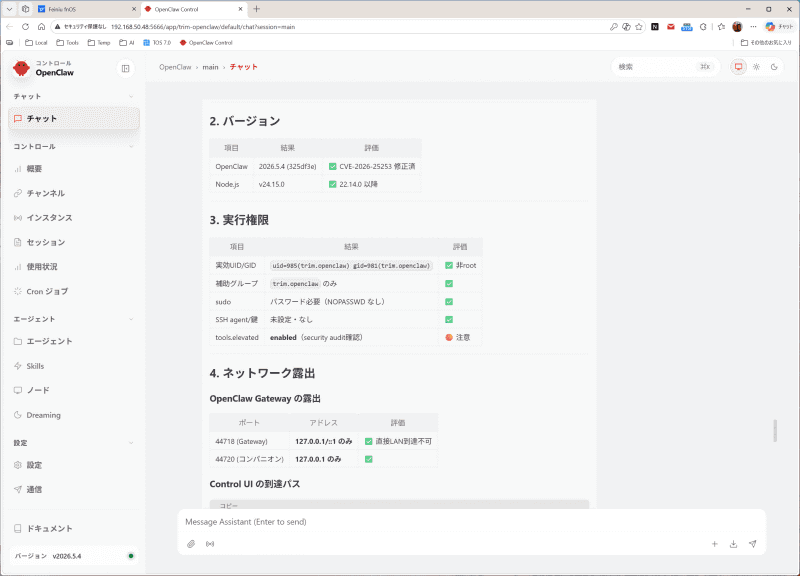The image size is (800, 576).
Task: Collapse the 設定 section chevron
Action: point(131,443)
